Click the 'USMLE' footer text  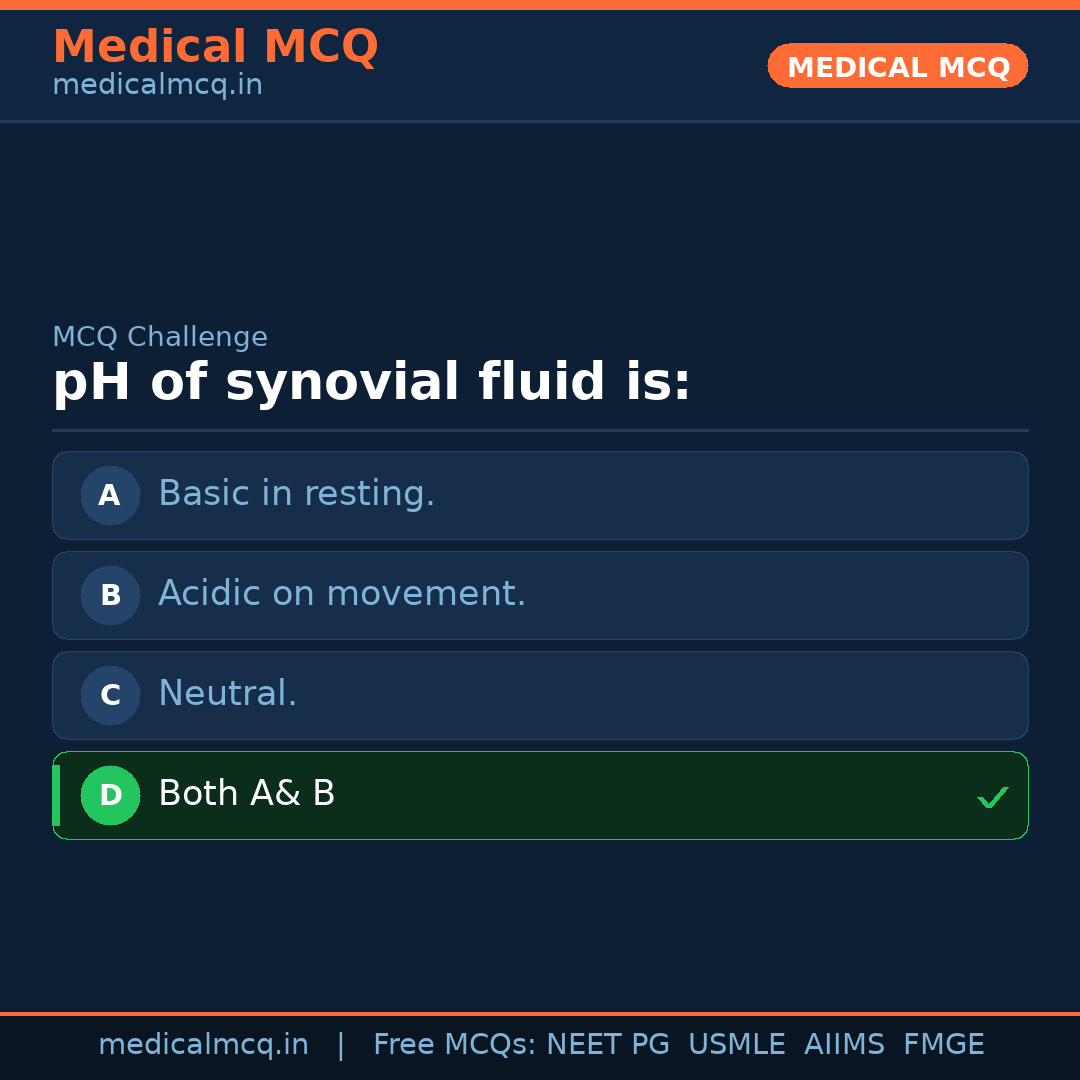[x=736, y=1045]
